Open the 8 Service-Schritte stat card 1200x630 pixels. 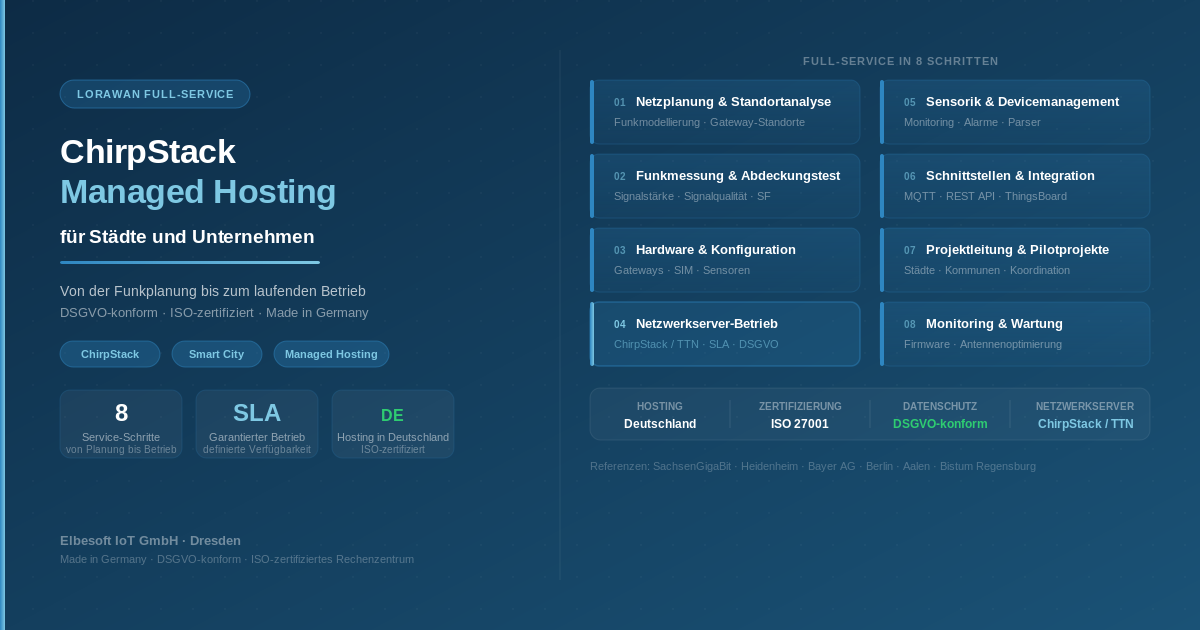click(121, 424)
